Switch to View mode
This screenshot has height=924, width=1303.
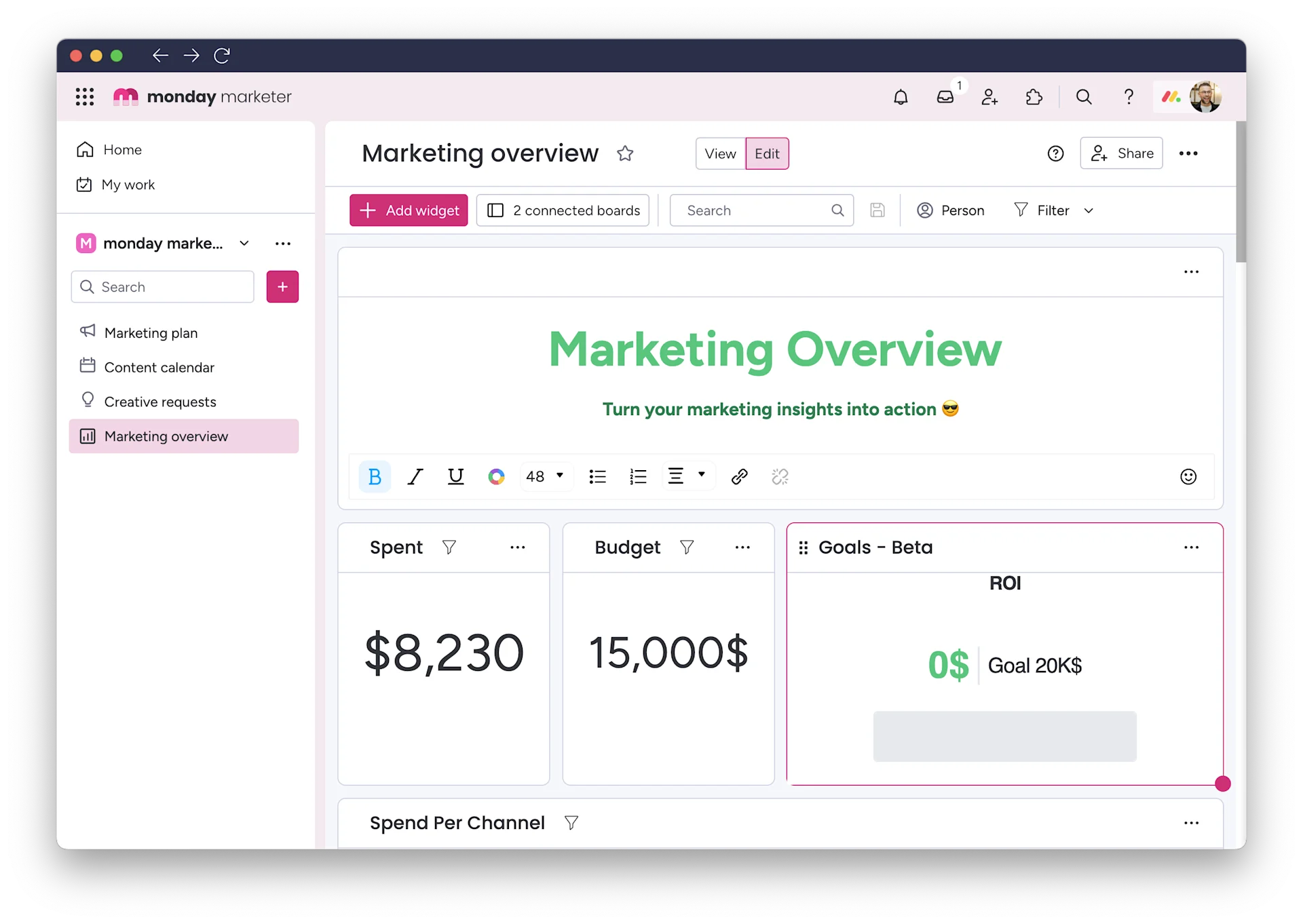coord(720,154)
